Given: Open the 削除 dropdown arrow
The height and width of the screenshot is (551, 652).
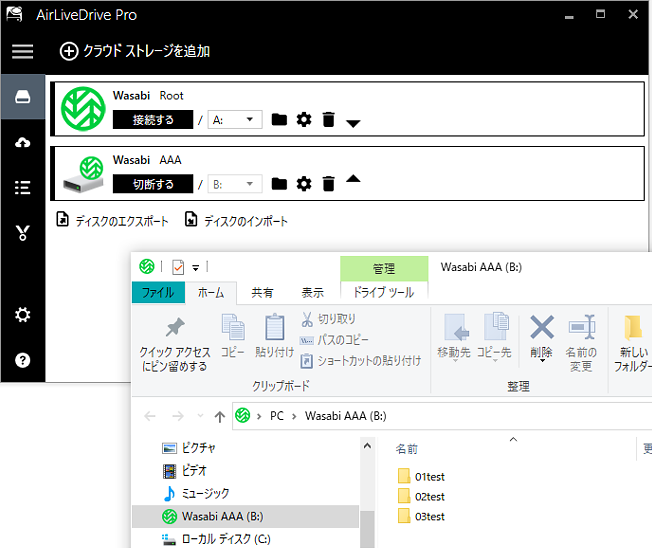Looking at the screenshot, I should [x=542, y=360].
